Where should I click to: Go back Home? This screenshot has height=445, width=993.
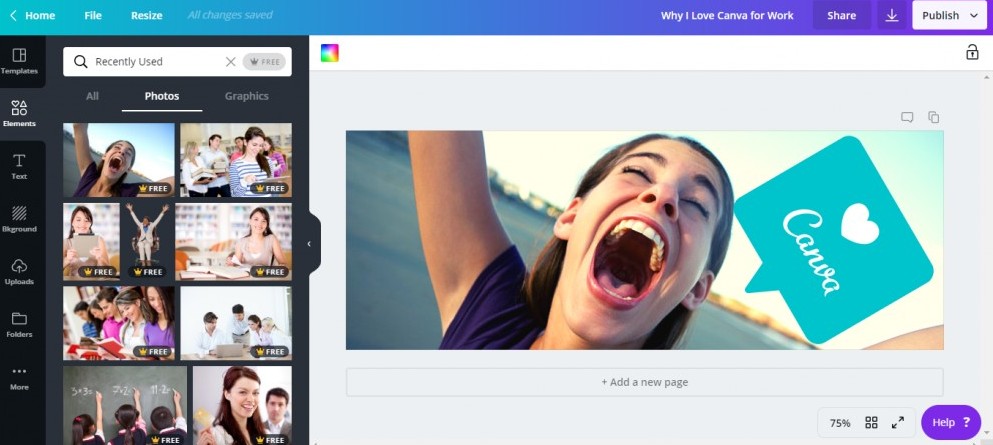point(32,15)
